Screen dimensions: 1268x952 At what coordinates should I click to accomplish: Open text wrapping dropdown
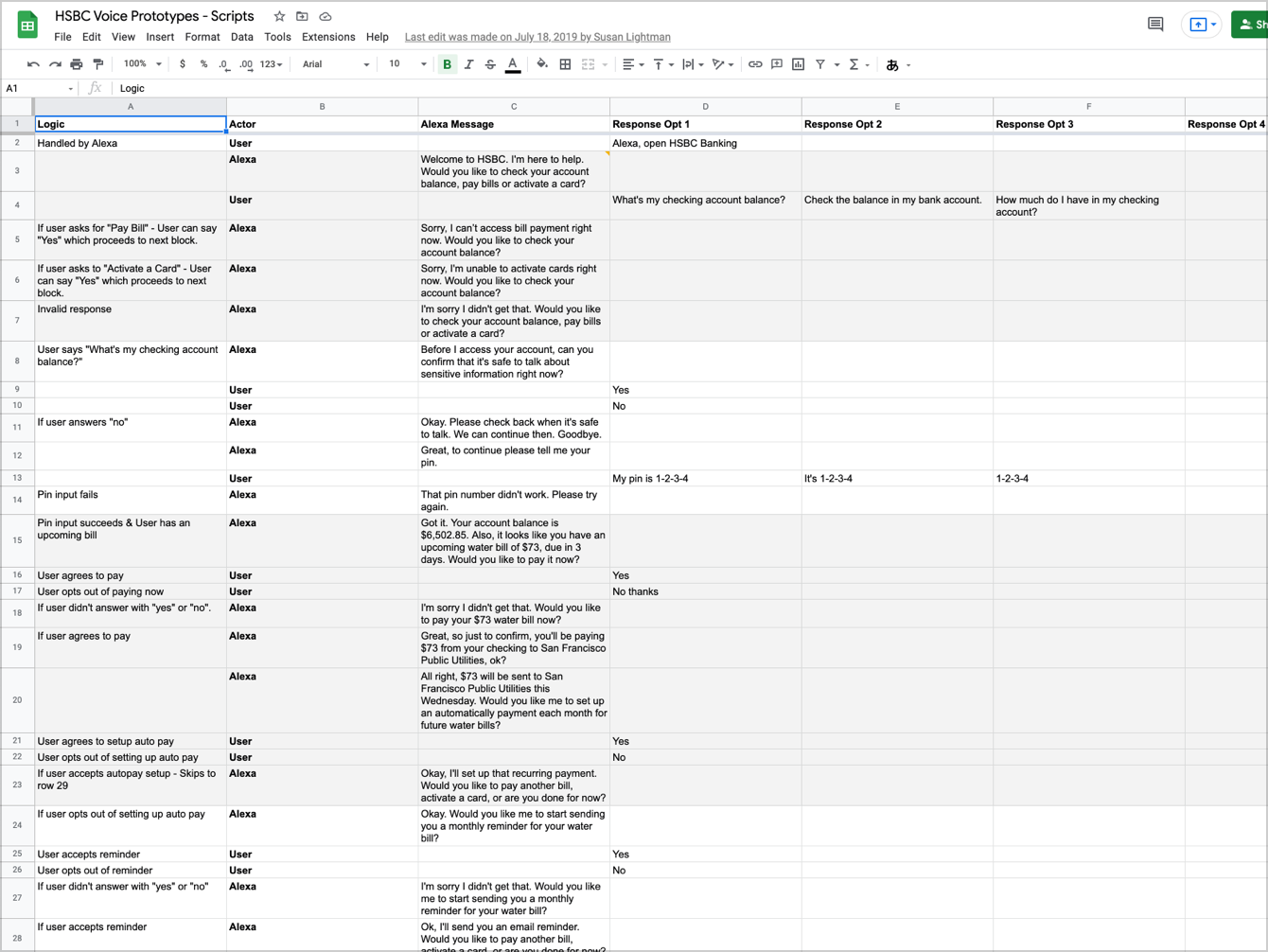click(x=693, y=64)
